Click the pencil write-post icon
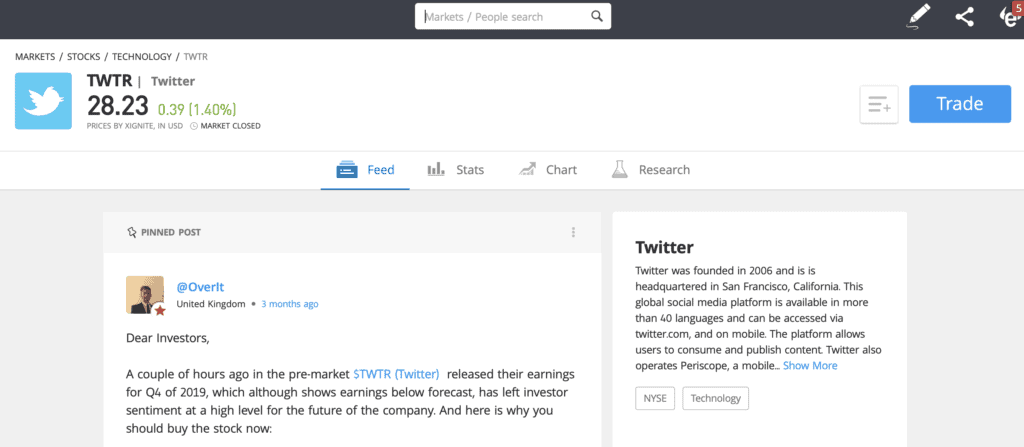Viewport: 1024px width, 447px height. coord(919,16)
